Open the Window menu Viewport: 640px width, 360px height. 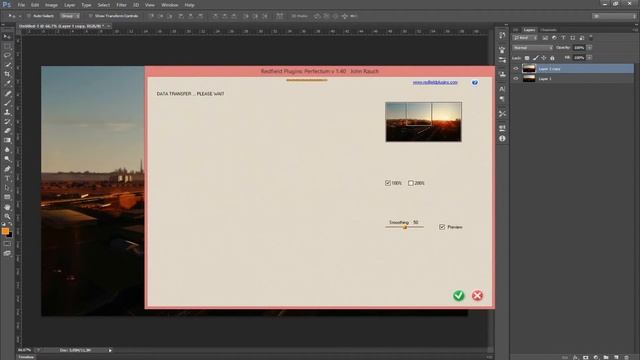pyautogui.click(x=169, y=5)
